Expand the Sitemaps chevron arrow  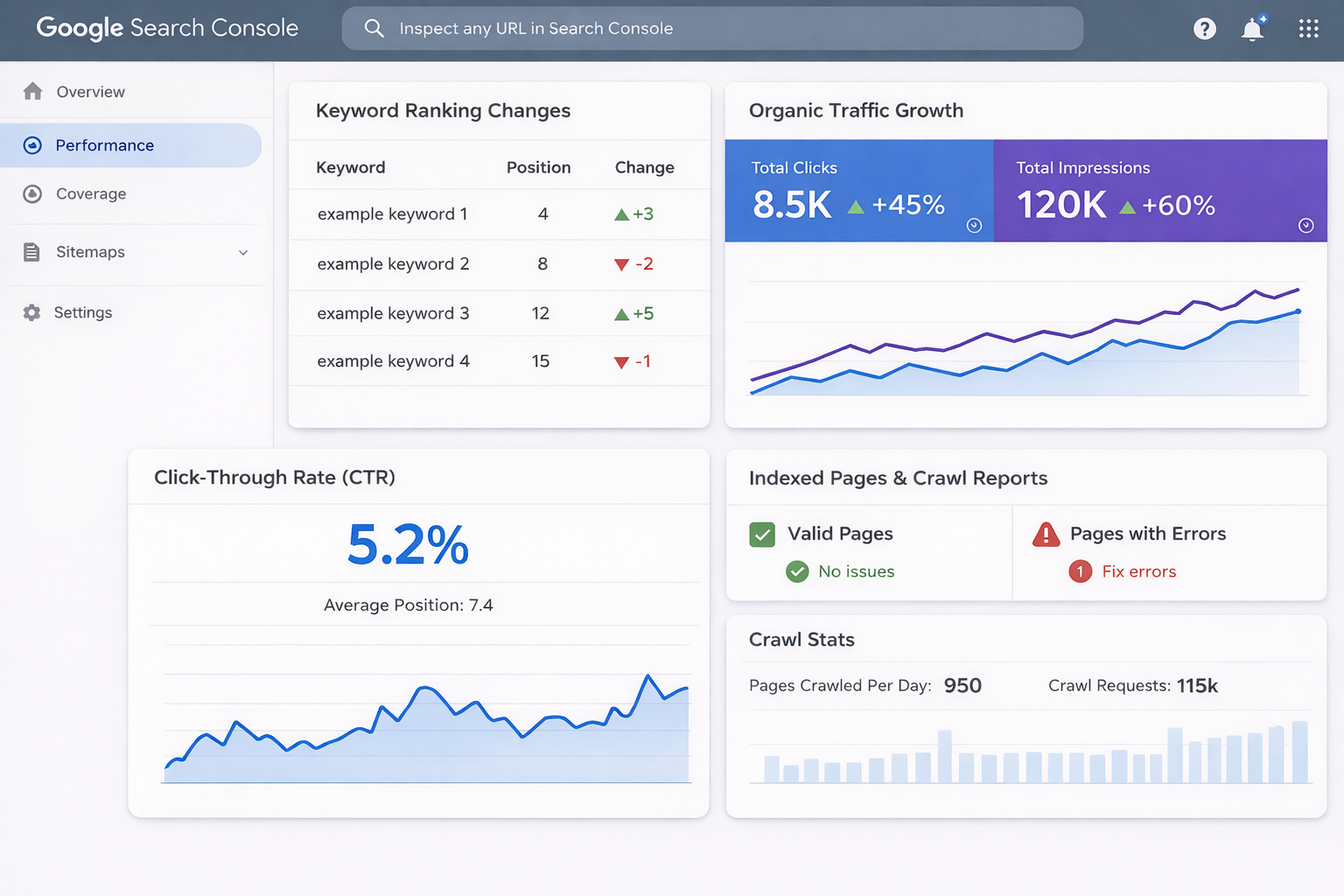pyautogui.click(x=243, y=253)
